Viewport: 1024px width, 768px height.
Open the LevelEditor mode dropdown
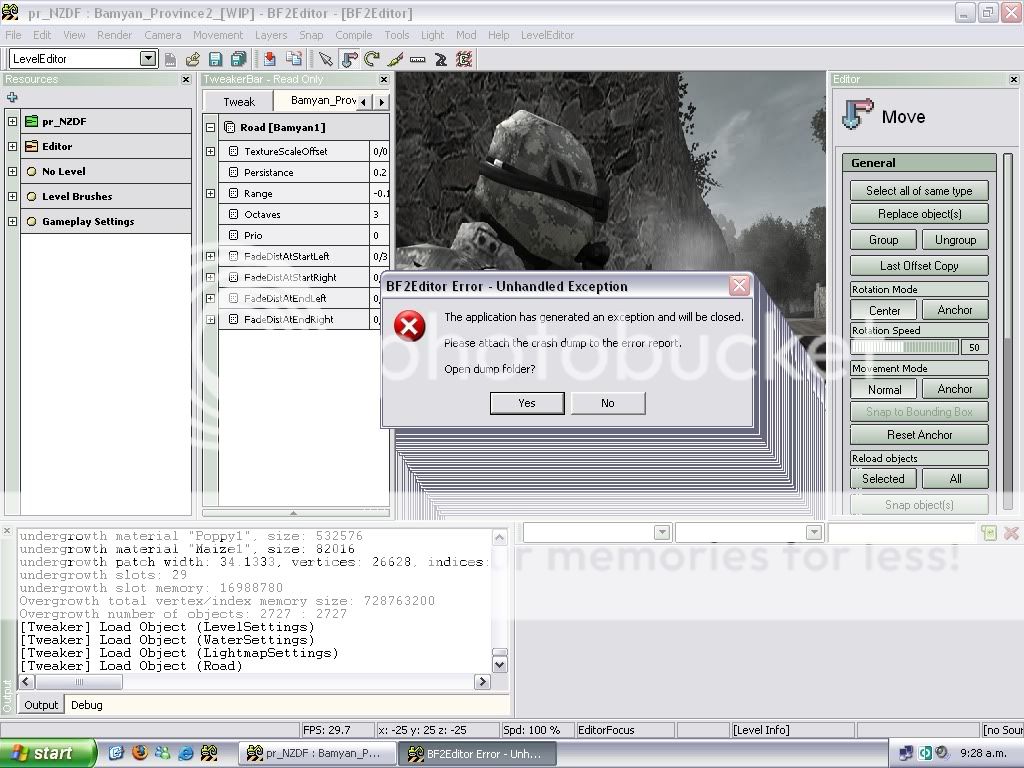click(148, 59)
